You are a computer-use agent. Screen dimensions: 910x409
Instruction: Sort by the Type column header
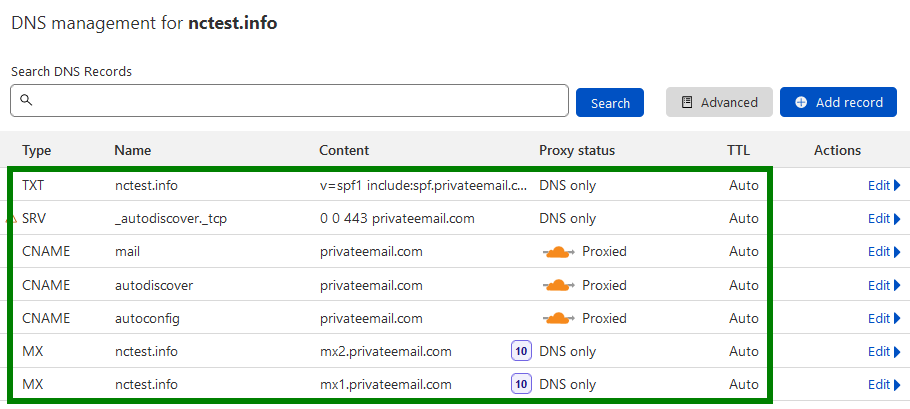pos(37,151)
